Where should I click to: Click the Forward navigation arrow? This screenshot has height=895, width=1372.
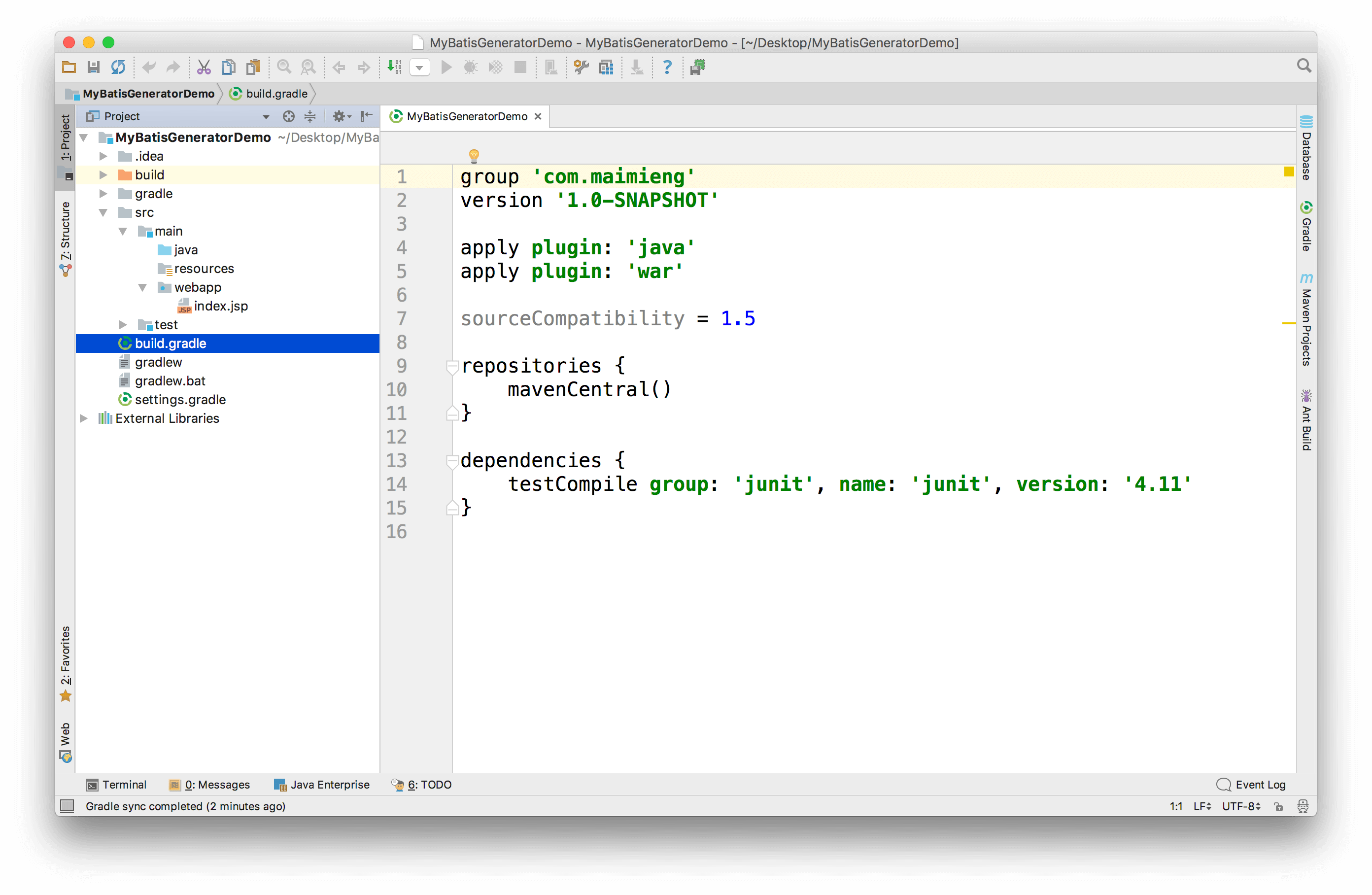tap(363, 68)
